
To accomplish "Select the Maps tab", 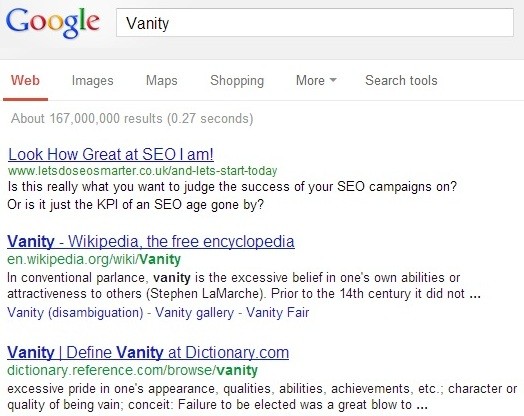I will pos(162,81).
